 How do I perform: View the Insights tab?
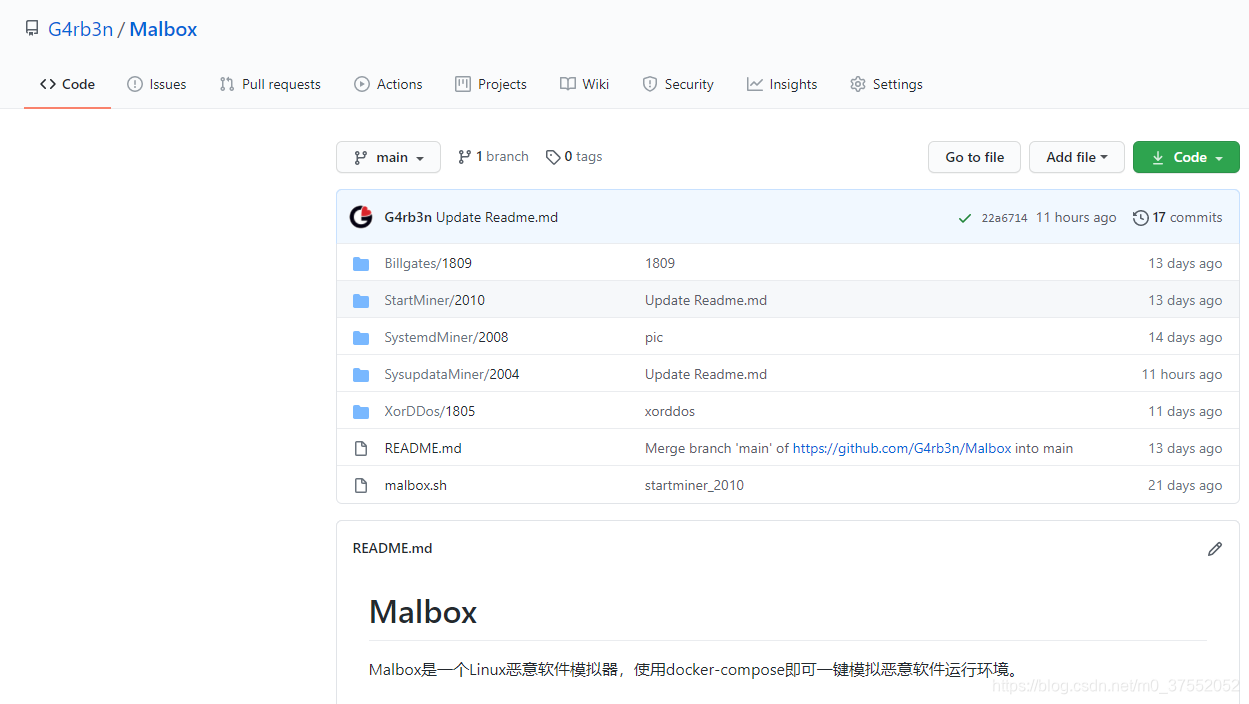point(782,84)
